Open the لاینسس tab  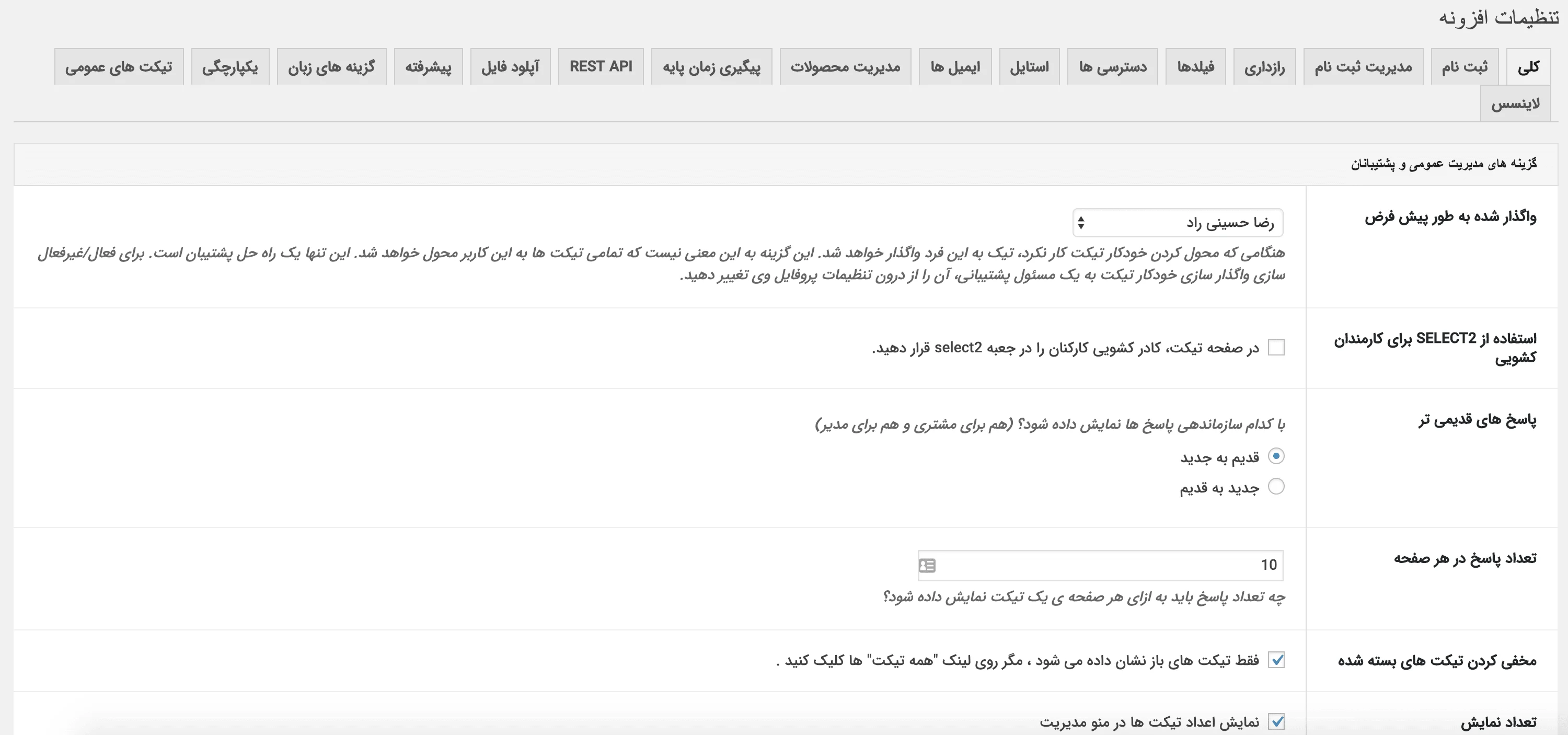coord(1515,104)
